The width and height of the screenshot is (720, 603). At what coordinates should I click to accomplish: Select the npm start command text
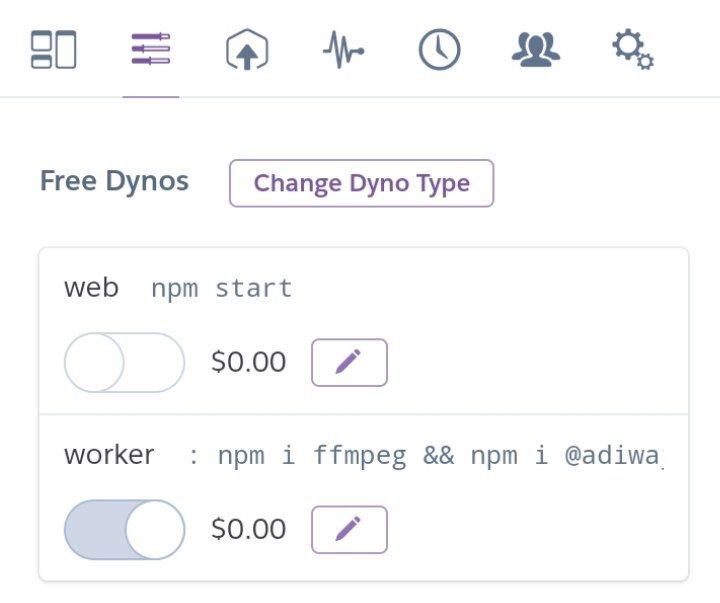(x=221, y=289)
